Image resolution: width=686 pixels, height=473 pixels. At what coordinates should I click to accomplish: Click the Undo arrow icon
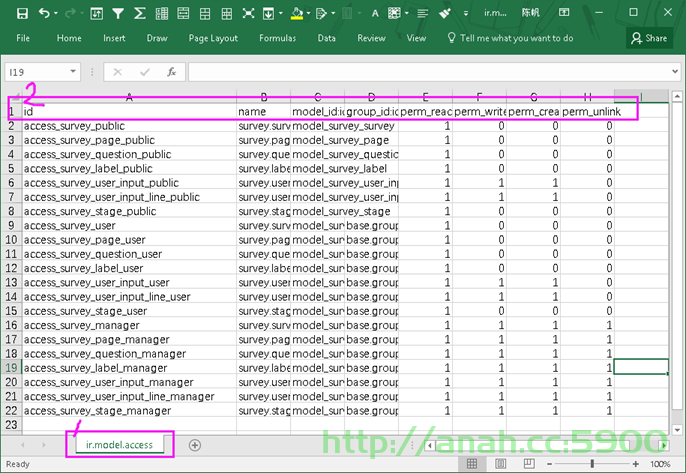click(44, 13)
